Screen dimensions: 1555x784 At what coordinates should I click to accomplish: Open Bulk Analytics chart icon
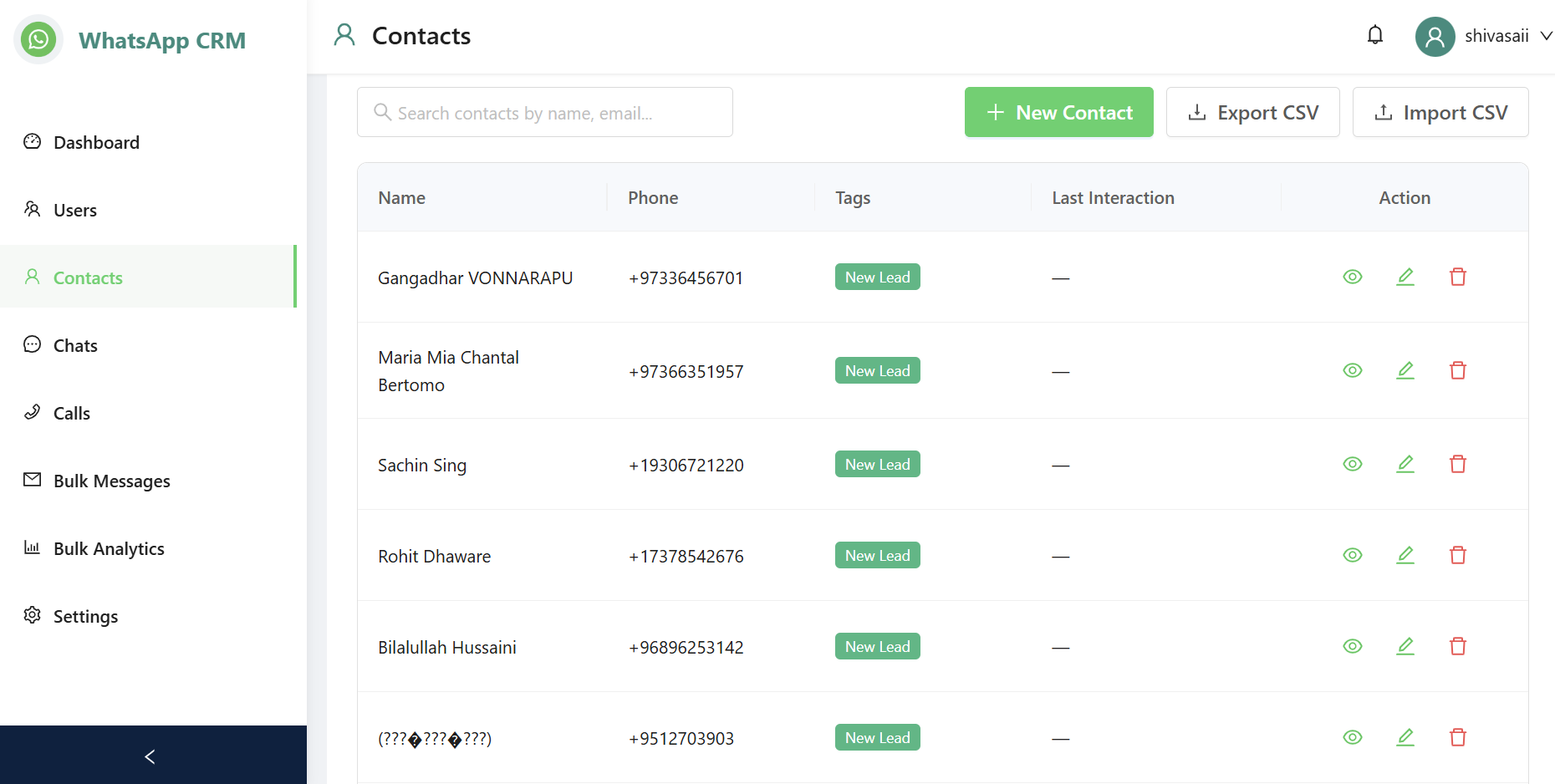pos(32,547)
